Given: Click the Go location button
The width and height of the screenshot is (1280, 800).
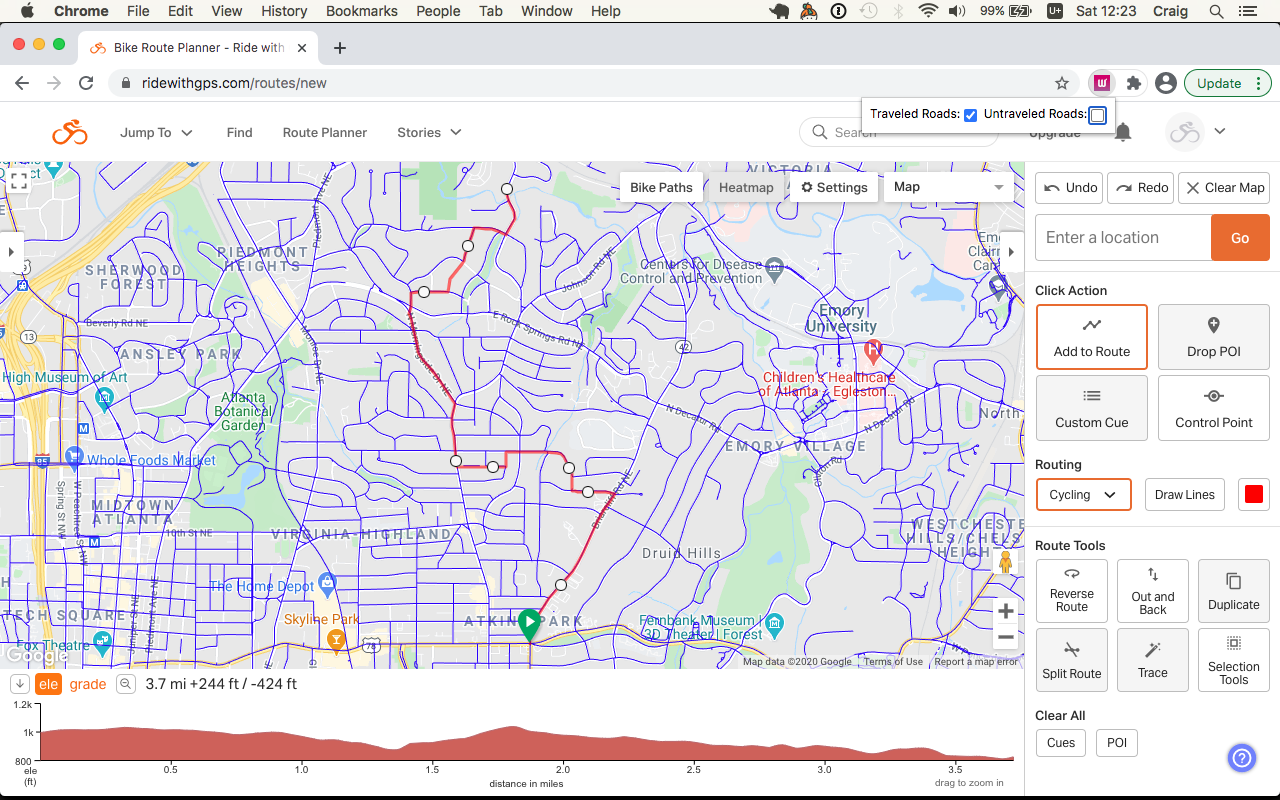Looking at the screenshot, I should pyautogui.click(x=1240, y=237).
